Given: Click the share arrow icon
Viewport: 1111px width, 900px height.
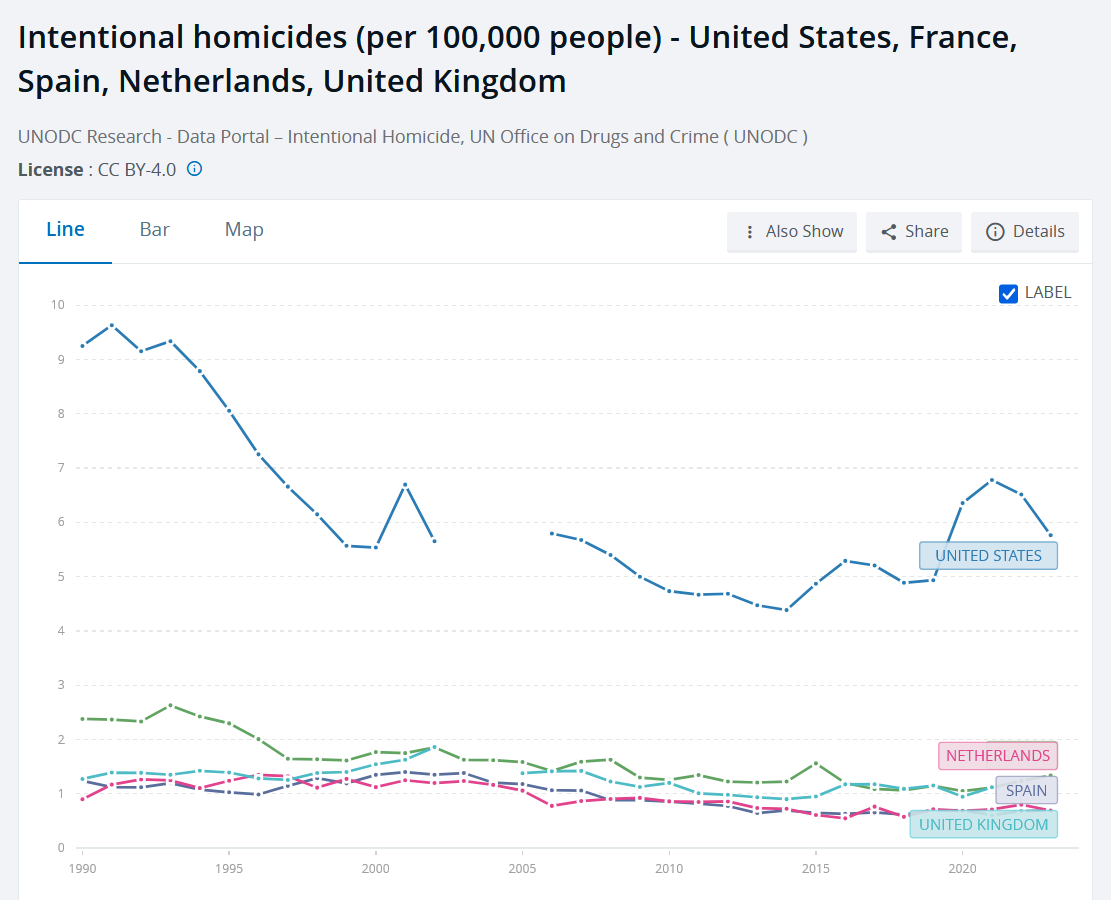Looking at the screenshot, I should coord(889,232).
